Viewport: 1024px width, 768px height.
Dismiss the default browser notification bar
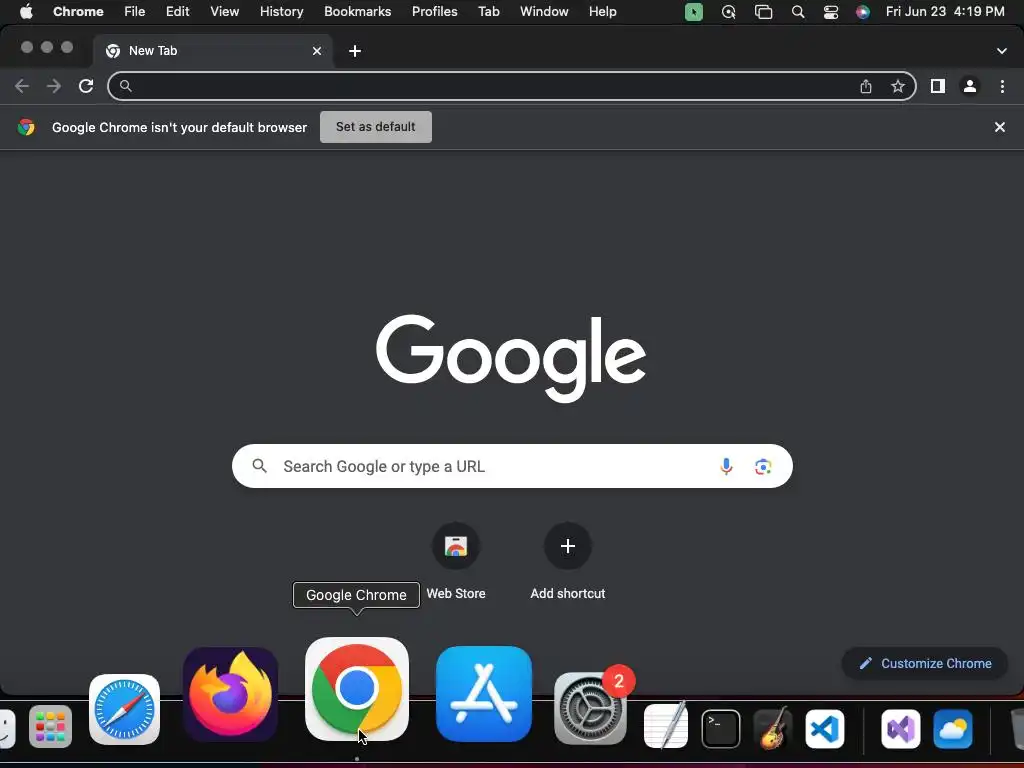1000,127
